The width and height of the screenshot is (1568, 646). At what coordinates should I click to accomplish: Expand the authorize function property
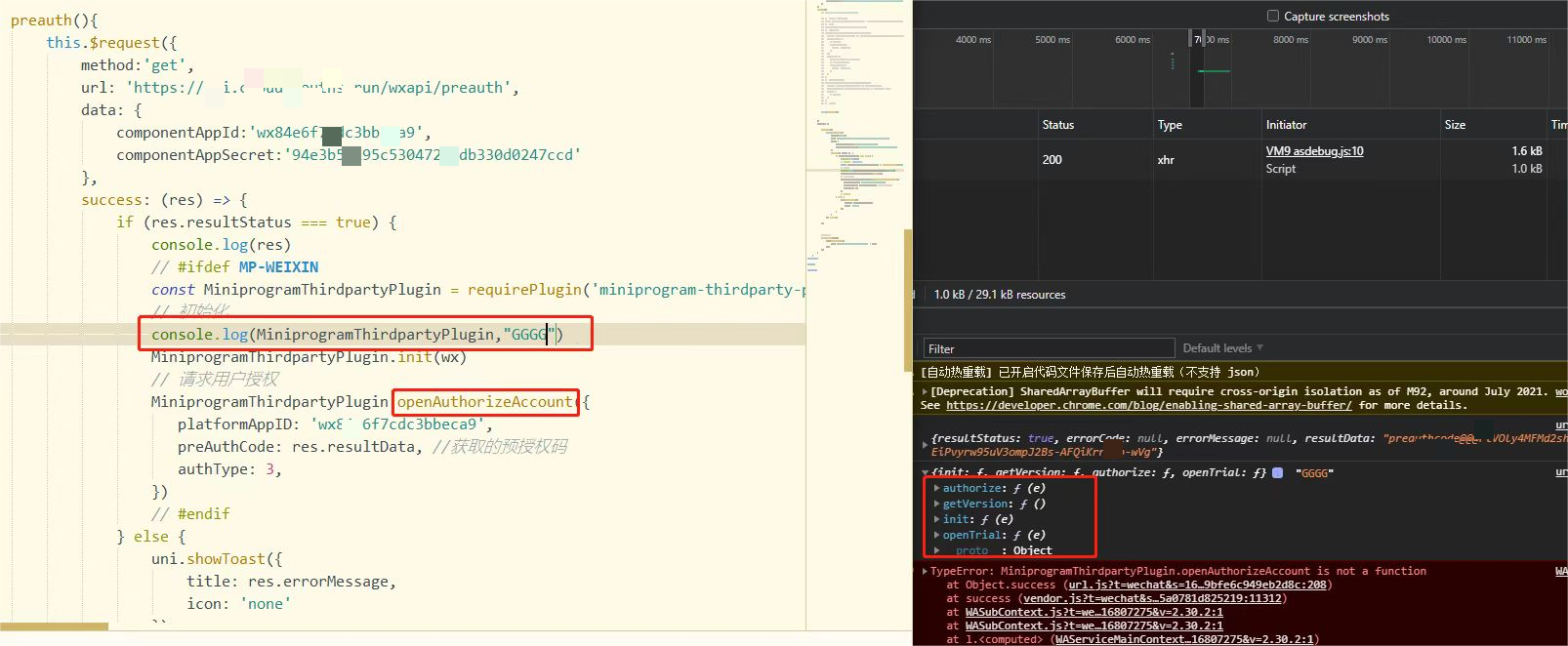(x=937, y=488)
